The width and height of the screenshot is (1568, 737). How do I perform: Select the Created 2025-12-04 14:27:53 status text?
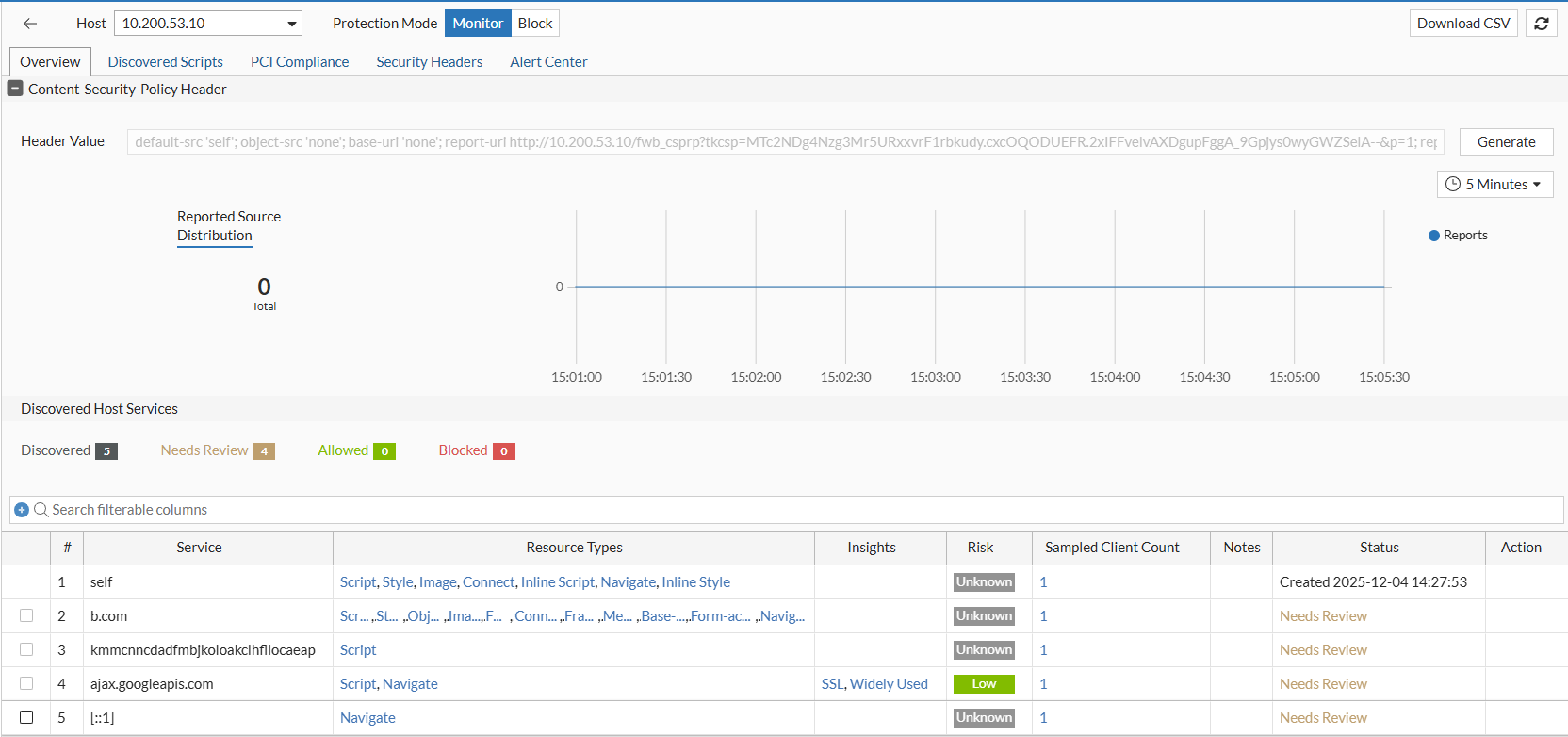[1373, 582]
